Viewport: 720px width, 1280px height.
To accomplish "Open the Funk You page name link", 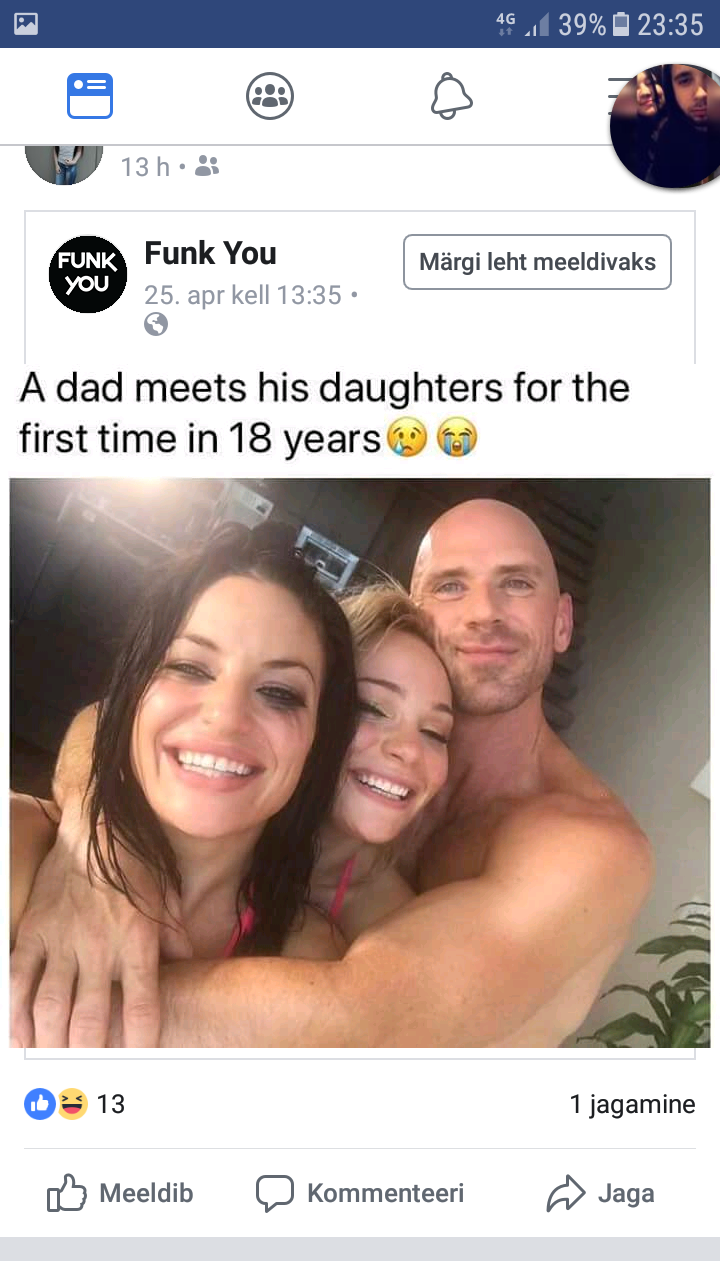I will [x=210, y=253].
